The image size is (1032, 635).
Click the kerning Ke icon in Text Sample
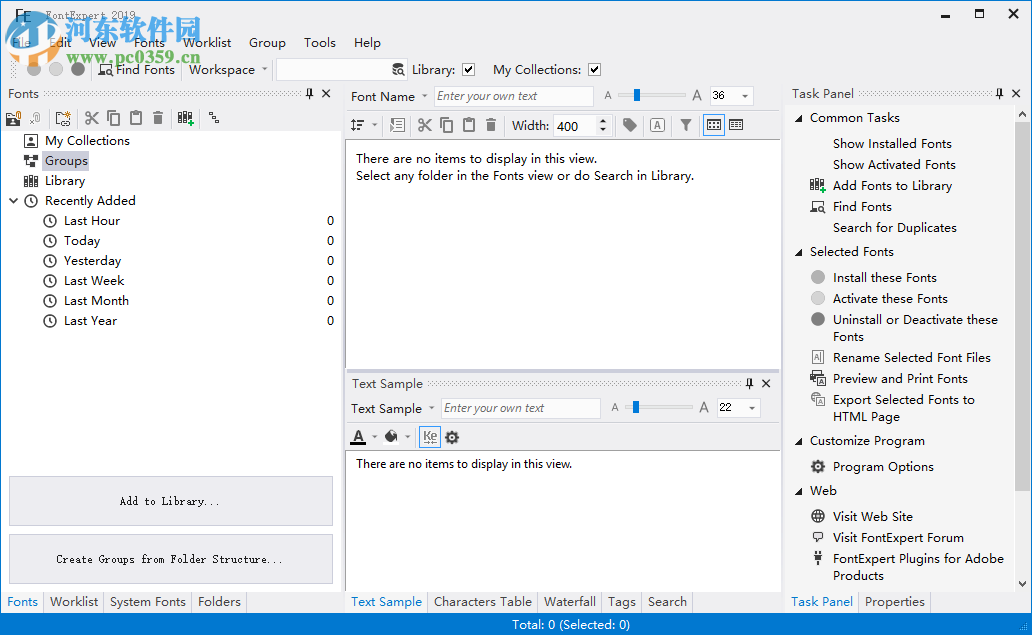pyautogui.click(x=429, y=436)
